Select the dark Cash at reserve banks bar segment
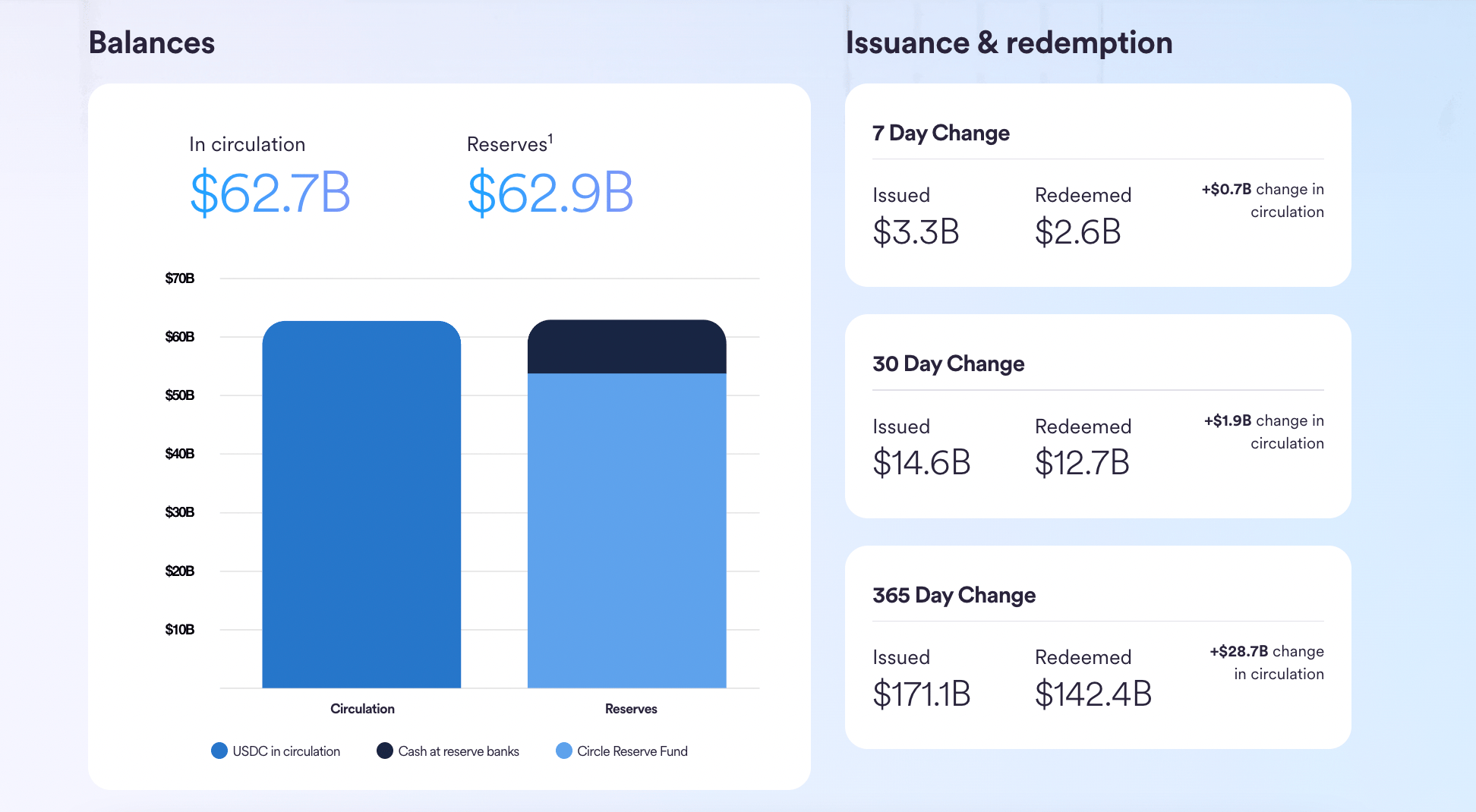 click(x=627, y=347)
